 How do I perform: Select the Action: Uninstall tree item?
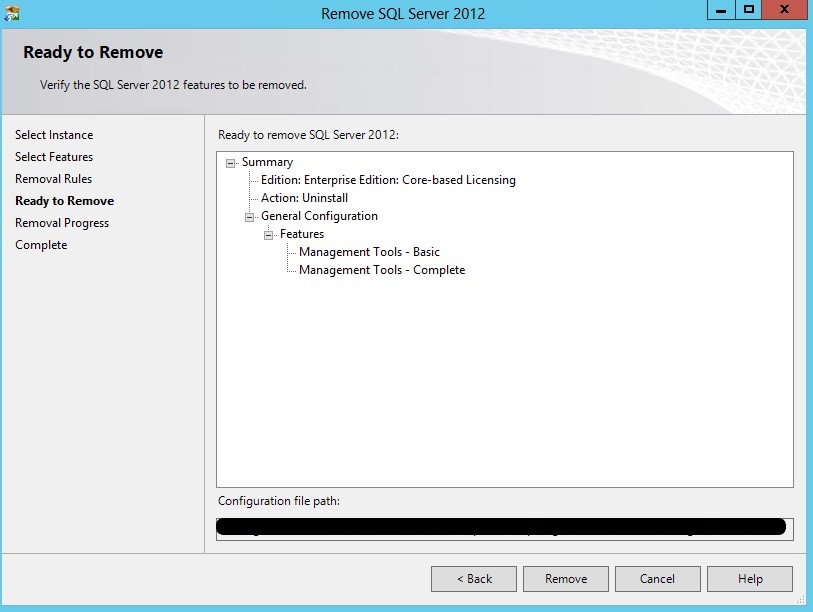coord(304,198)
